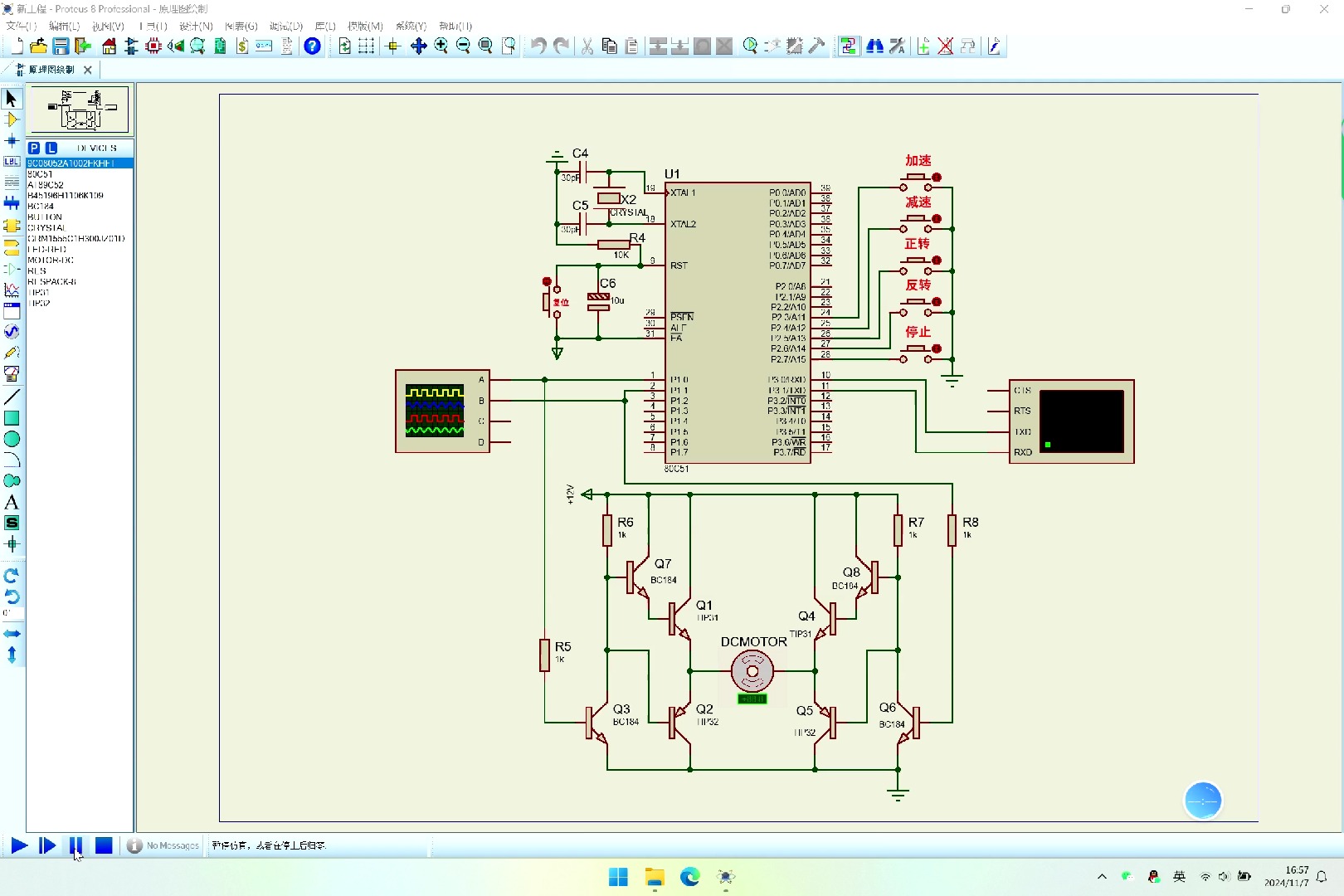Open the 库(L) Library menu
This screenshot has width=1344, height=896.
(325, 27)
